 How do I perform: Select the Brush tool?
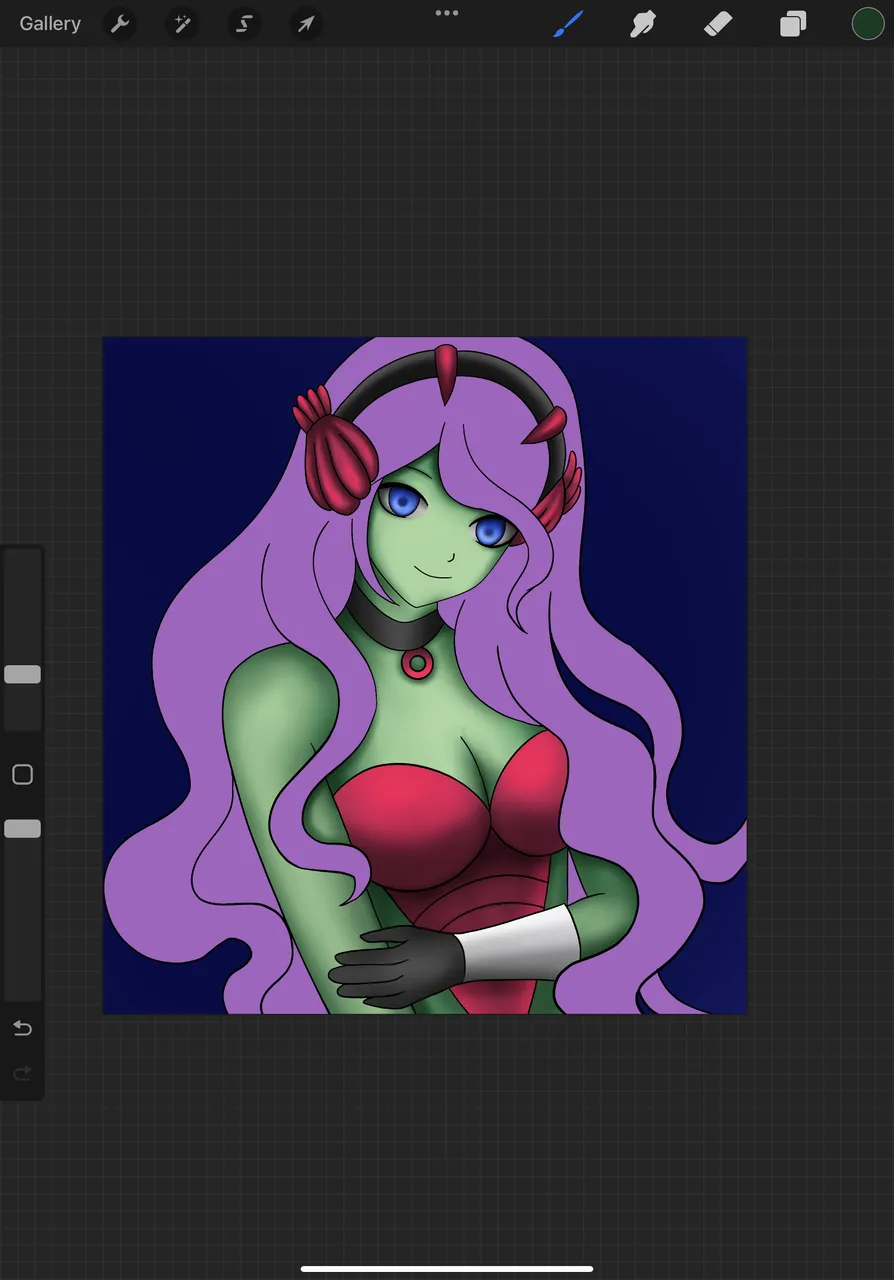pyautogui.click(x=569, y=24)
